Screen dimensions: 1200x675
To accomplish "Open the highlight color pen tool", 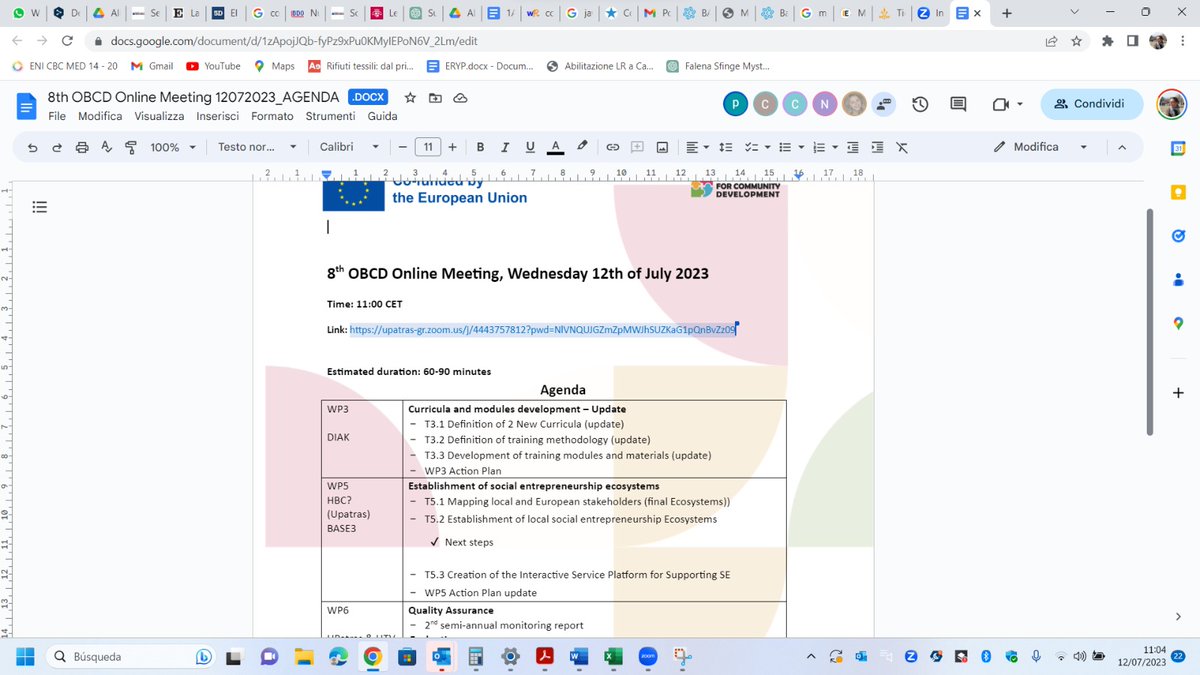I will [582, 147].
